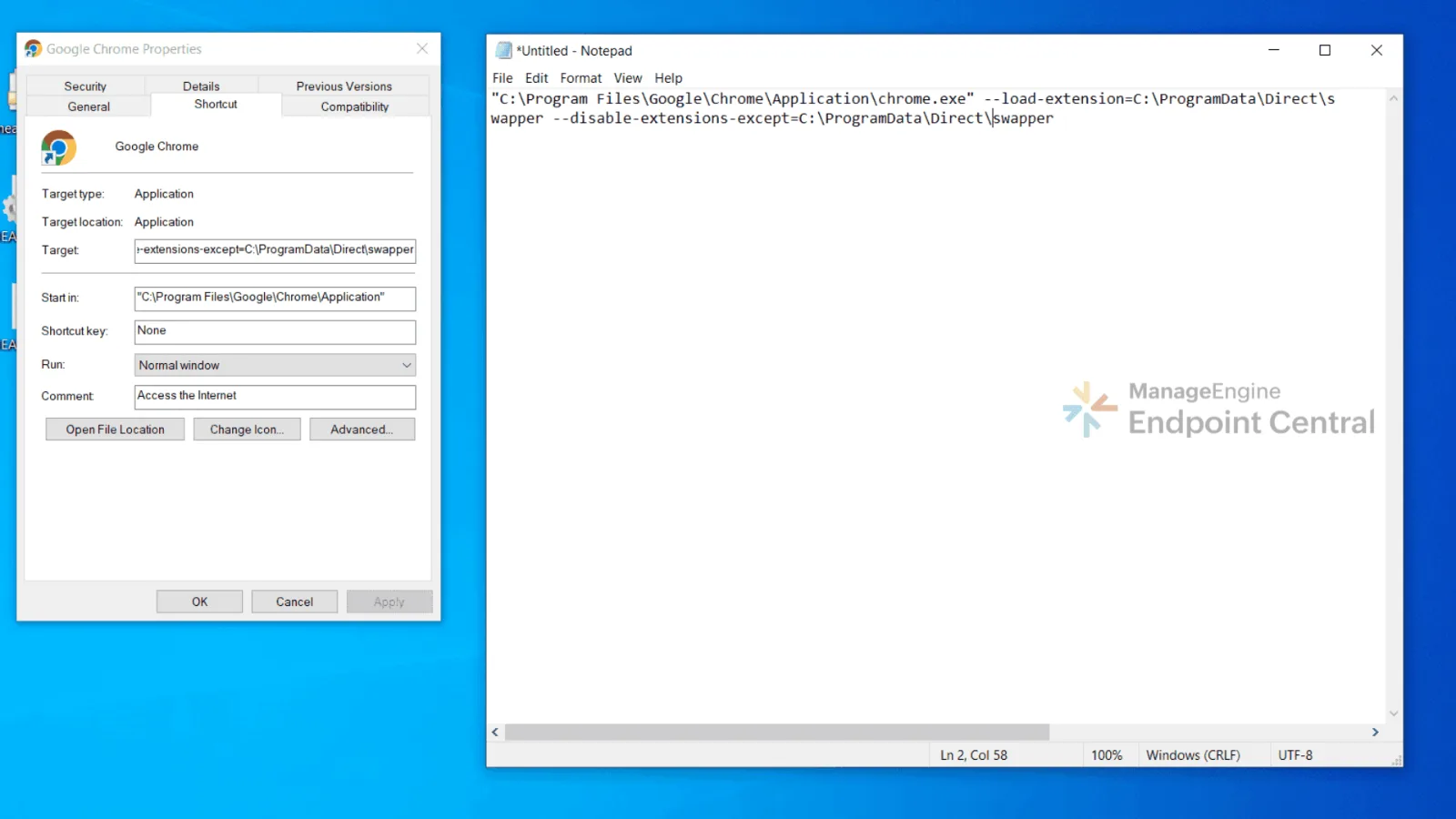Click the Change Icon button

tap(247, 430)
